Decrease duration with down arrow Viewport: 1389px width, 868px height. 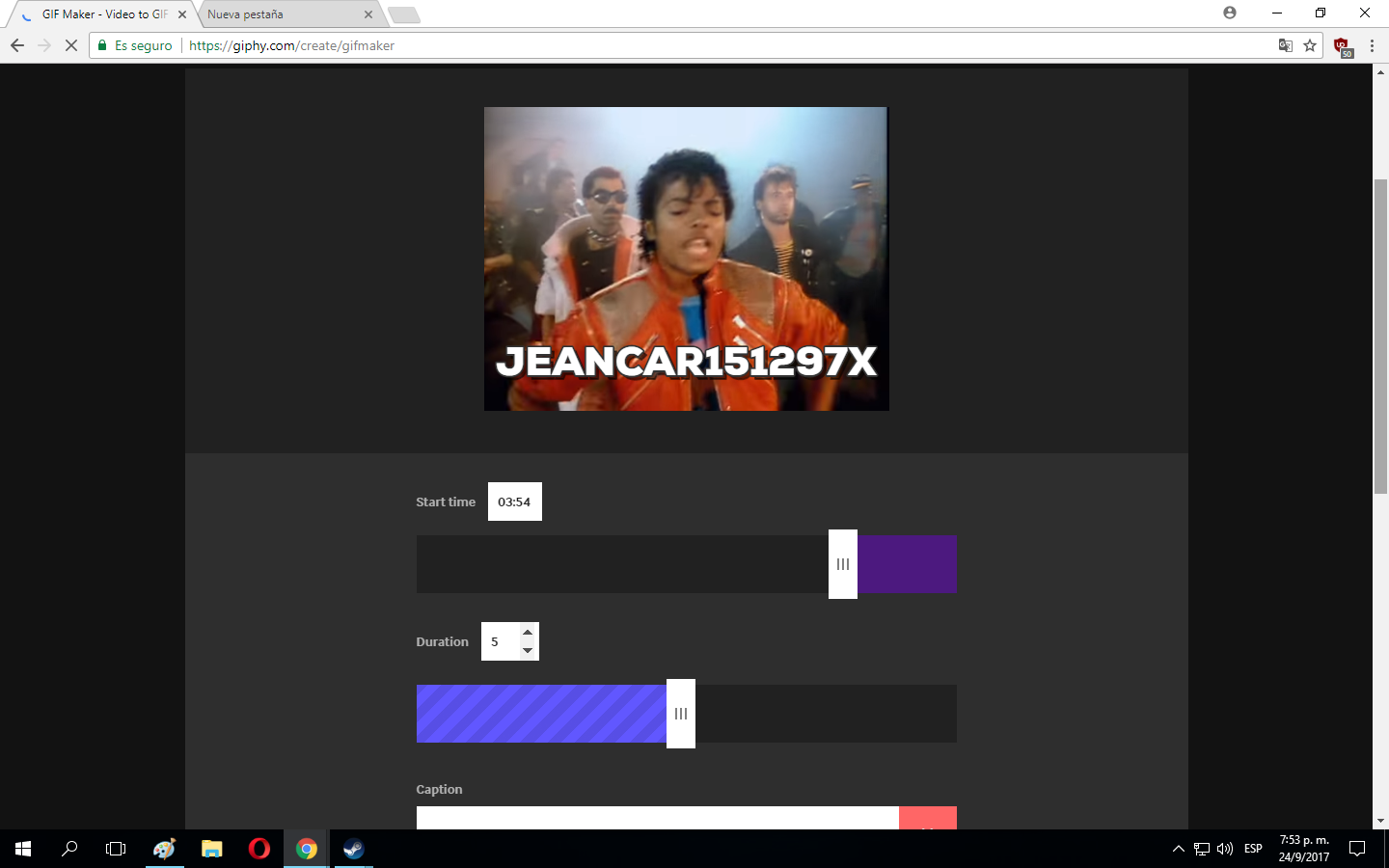click(528, 650)
